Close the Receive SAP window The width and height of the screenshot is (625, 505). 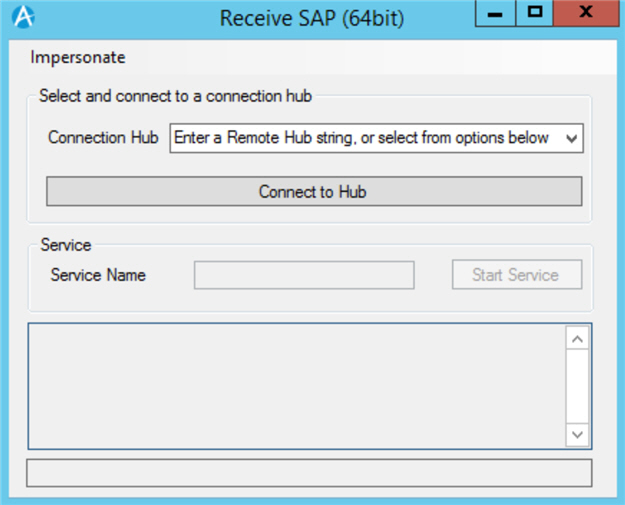pos(586,13)
